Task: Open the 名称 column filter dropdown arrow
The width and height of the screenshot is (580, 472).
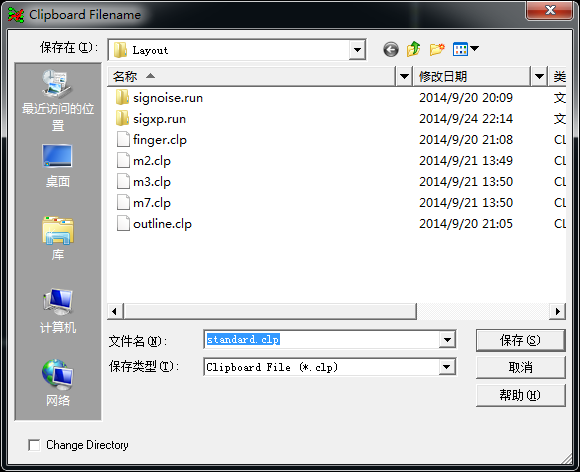Action: (x=404, y=77)
